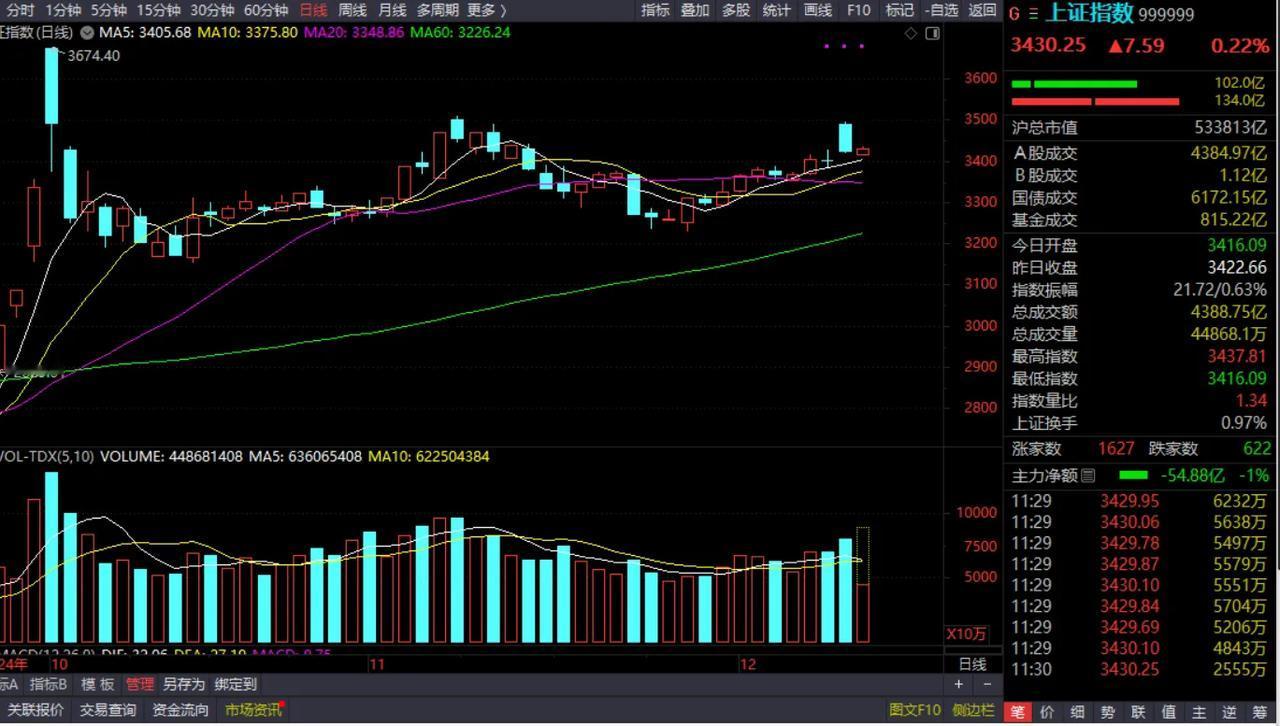Click the 最高指数 3437.81 row

coord(1140,356)
